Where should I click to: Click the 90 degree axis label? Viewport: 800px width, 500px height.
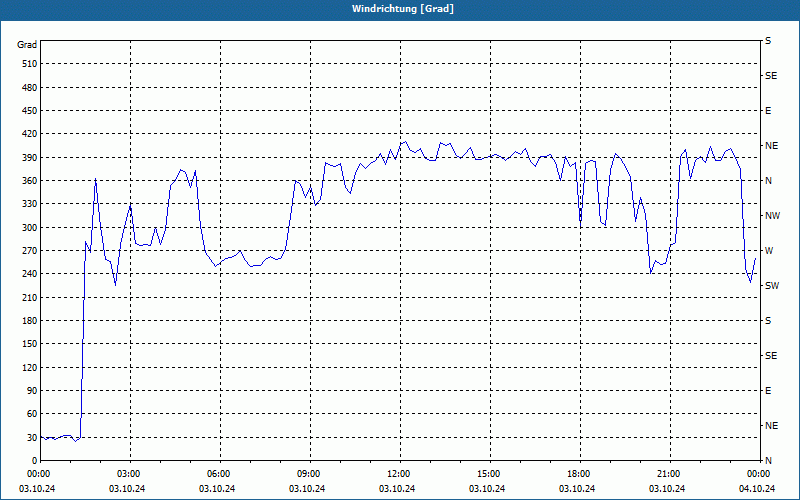click(32, 391)
